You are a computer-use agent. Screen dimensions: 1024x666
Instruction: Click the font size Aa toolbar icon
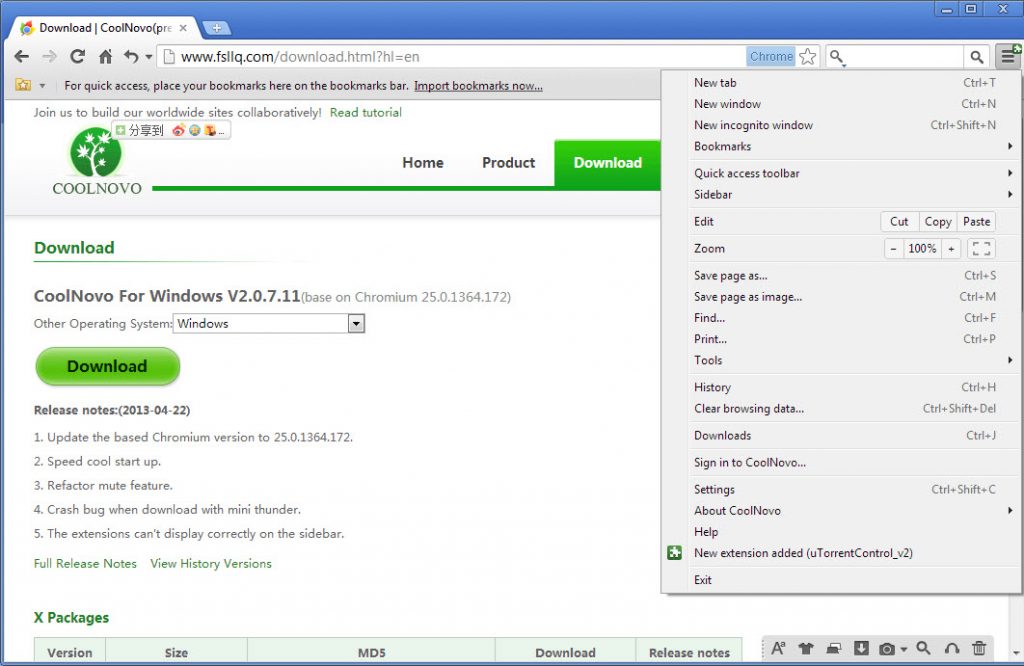(x=778, y=648)
